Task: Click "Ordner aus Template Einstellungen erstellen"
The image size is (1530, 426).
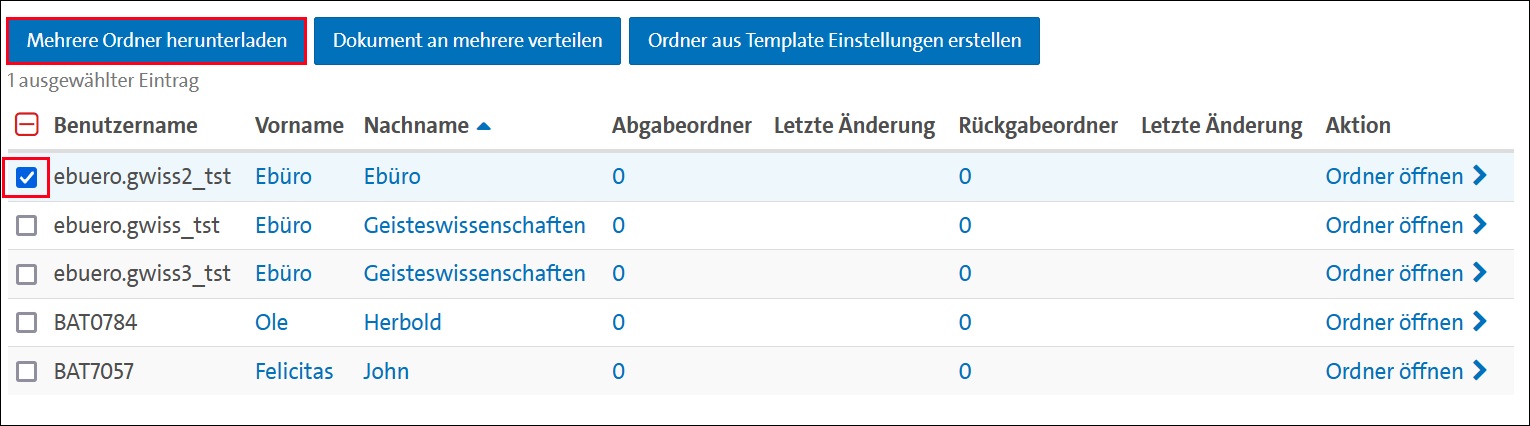Action: (x=834, y=41)
